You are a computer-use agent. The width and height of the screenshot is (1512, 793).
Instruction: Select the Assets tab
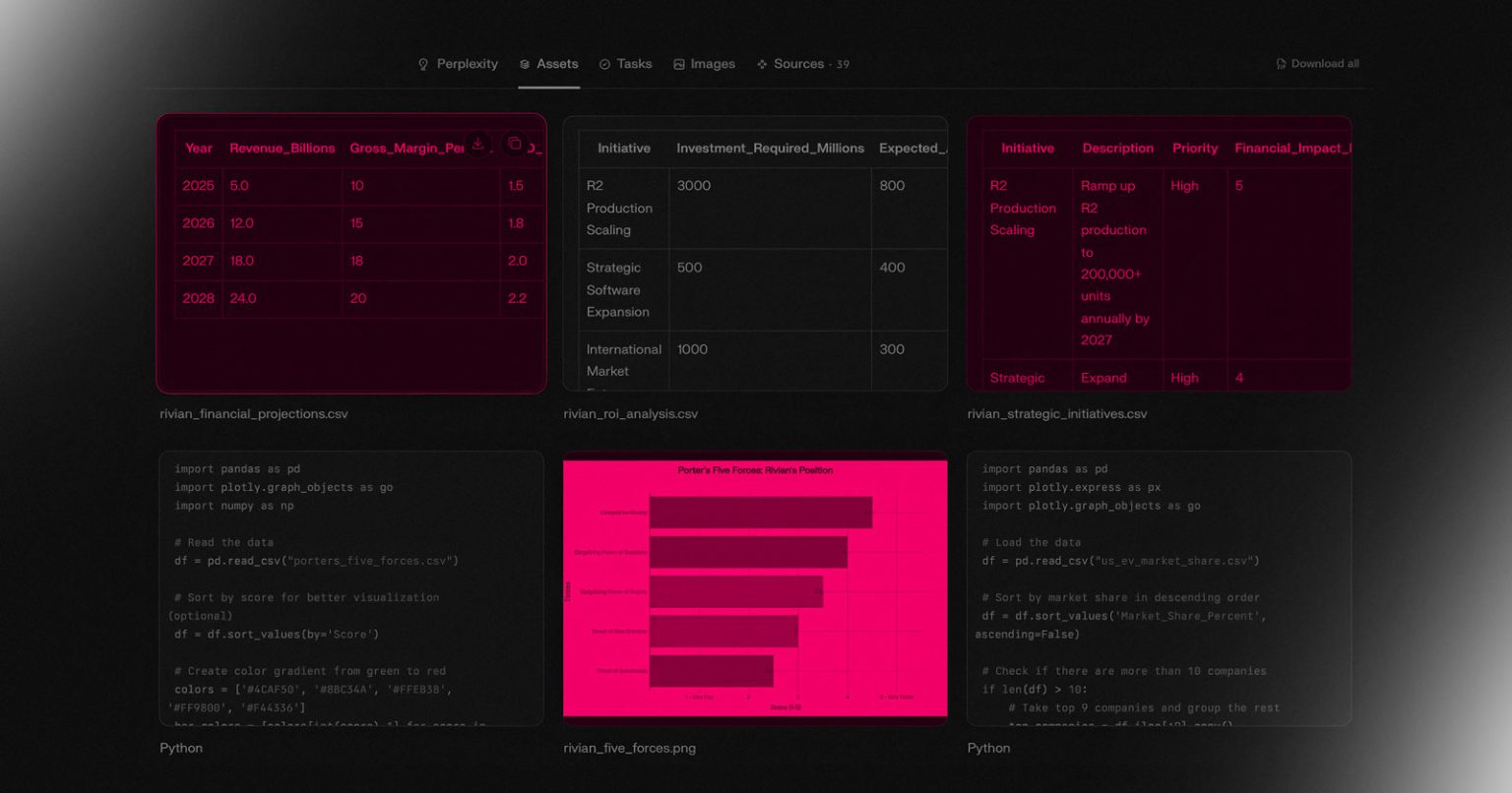tap(548, 64)
